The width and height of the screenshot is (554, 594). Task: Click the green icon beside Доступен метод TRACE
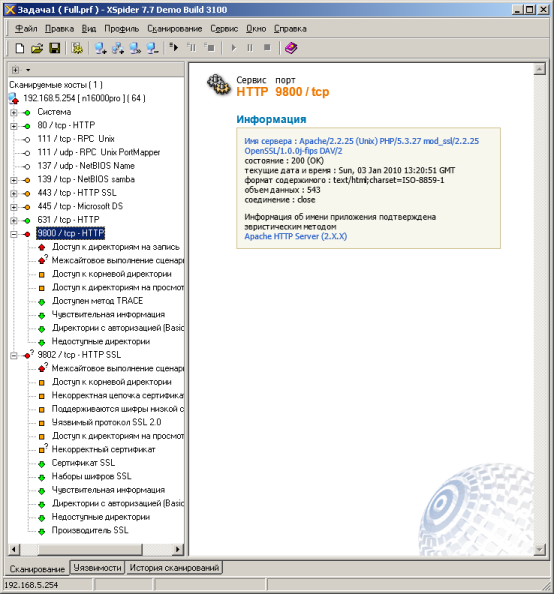point(42,302)
